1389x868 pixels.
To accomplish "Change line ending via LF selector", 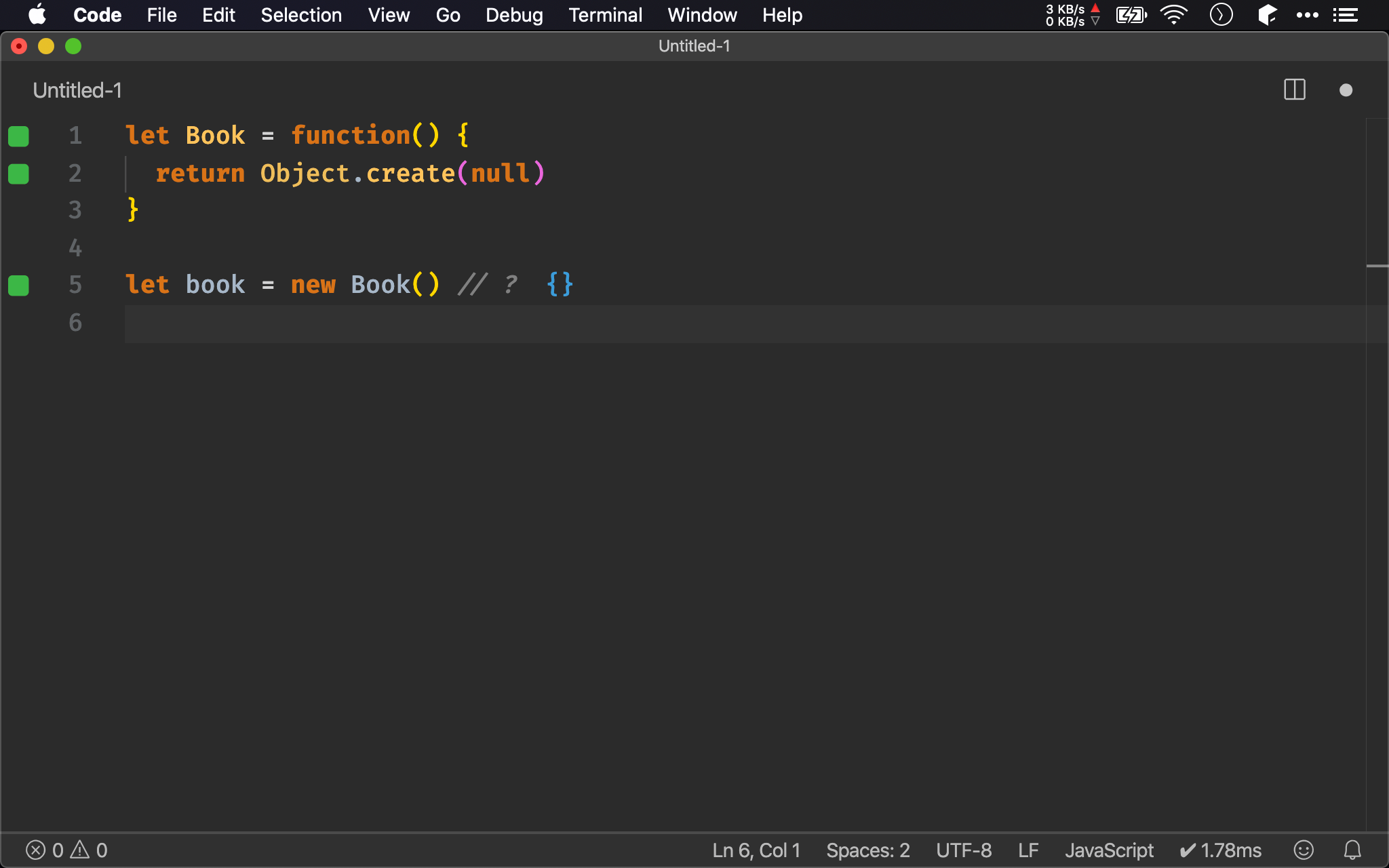I will pyautogui.click(x=1028, y=850).
